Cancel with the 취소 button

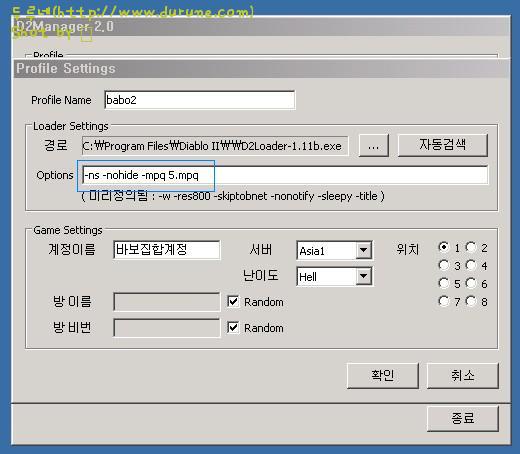[x=463, y=376]
